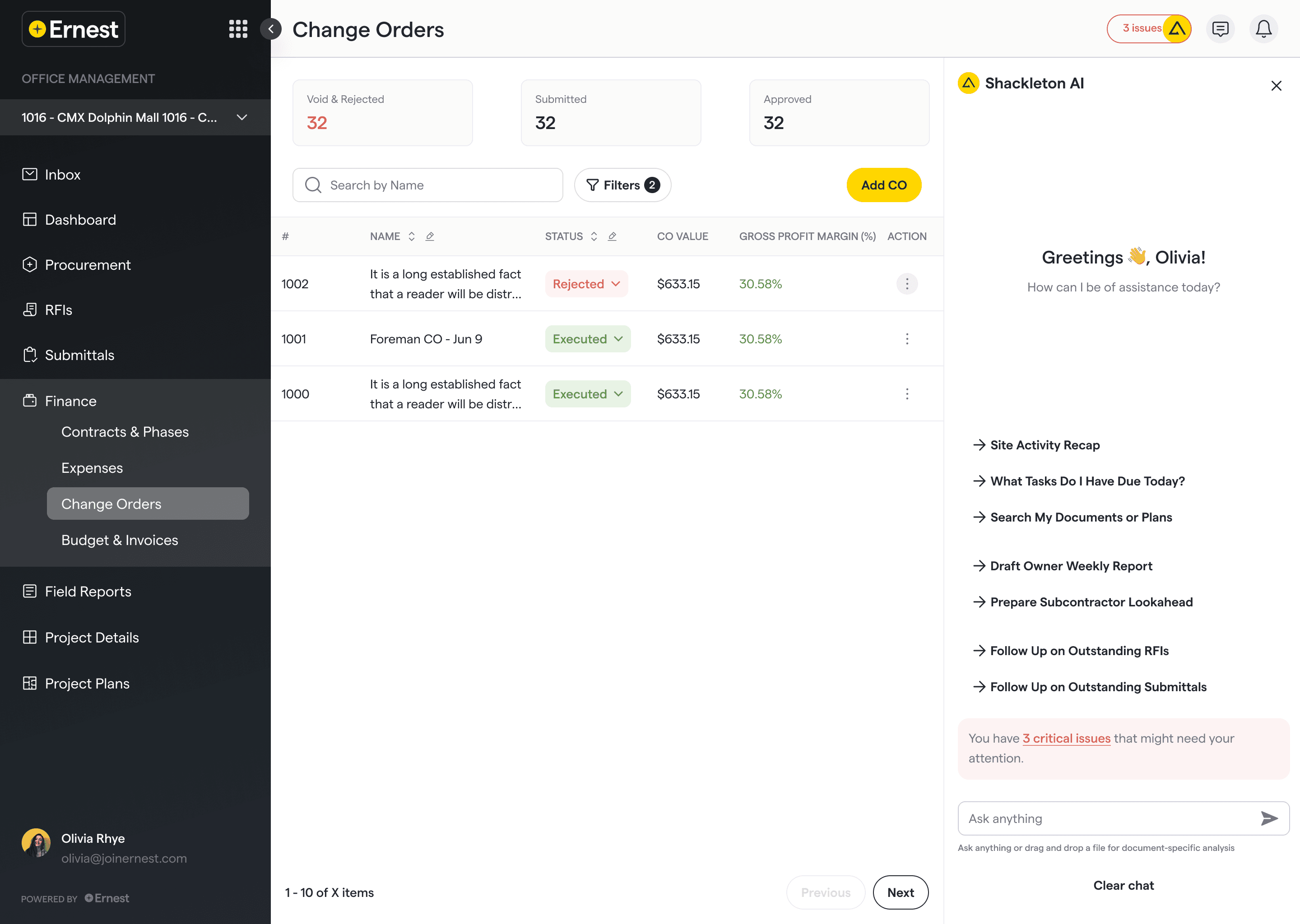This screenshot has width=1300, height=924.
Task: Click the Add CO button
Action: click(x=883, y=185)
